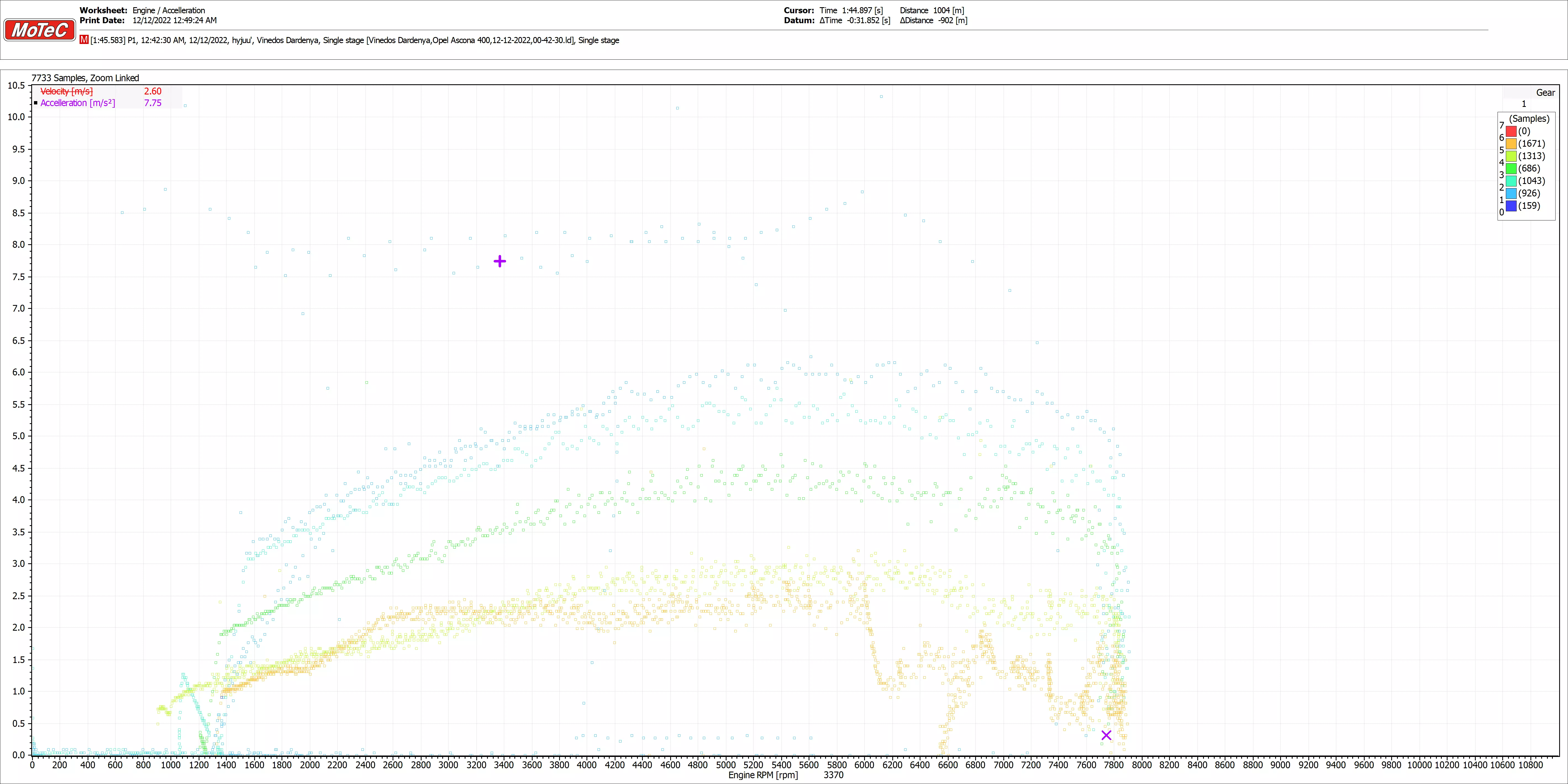The height and width of the screenshot is (784, 1568).
Task: Click the red gear 6-7 color swatch
Action: (x=1511, y=131)
